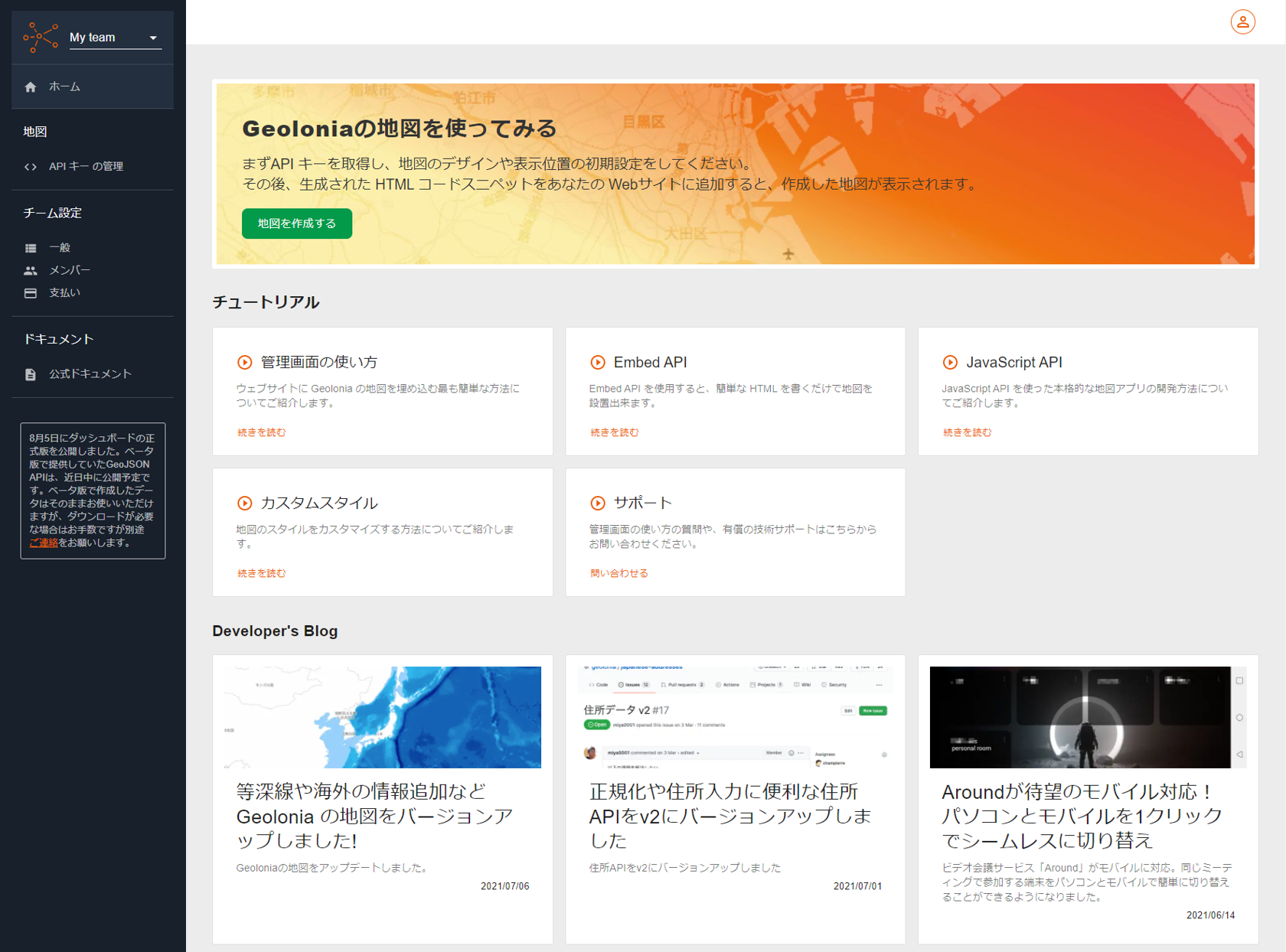Select the play icon on JavaScript API card
1286x952 pixels.
pos(951,361)
